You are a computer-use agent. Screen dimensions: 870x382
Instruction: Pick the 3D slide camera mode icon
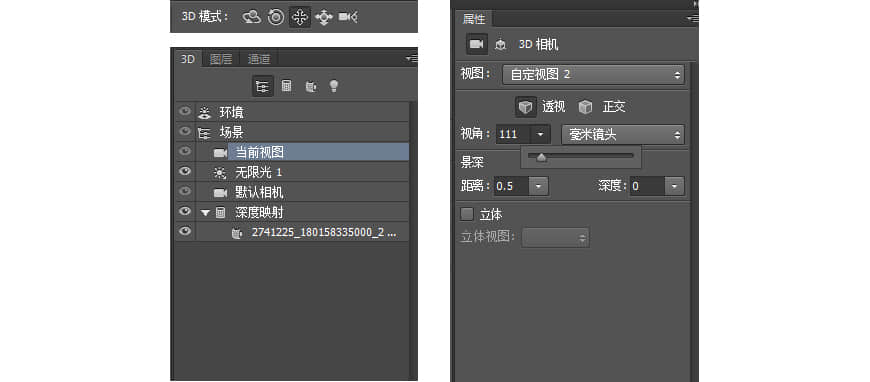tap(323, 17)
